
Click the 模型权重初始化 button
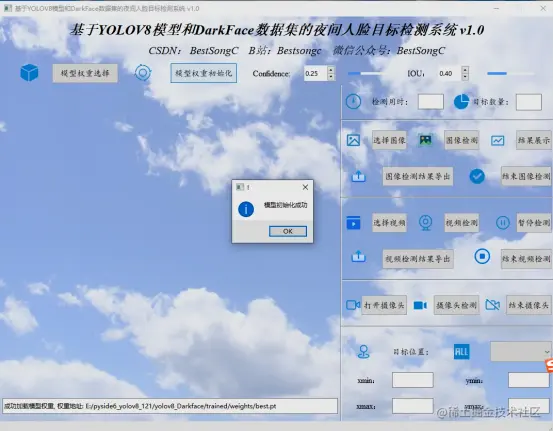click(x=204, y=73)
